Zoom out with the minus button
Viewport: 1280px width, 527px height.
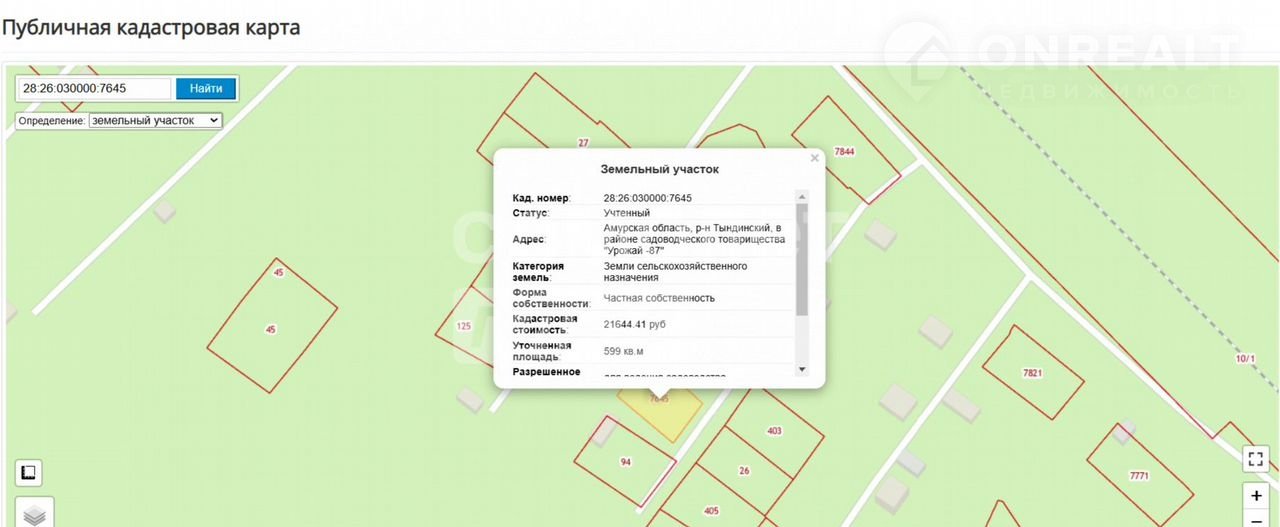tap(1256, 520)
